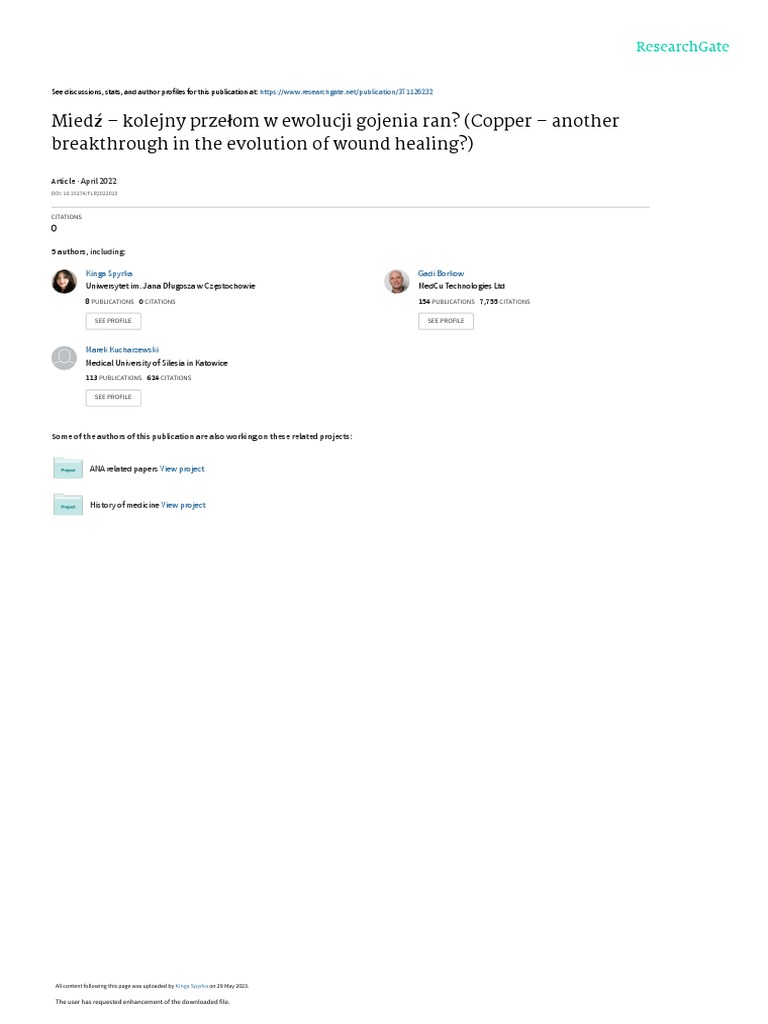This screenshot has height=1024, width=768.
Task: Click View project for ANA related papers
Action: tap(182, 469)
